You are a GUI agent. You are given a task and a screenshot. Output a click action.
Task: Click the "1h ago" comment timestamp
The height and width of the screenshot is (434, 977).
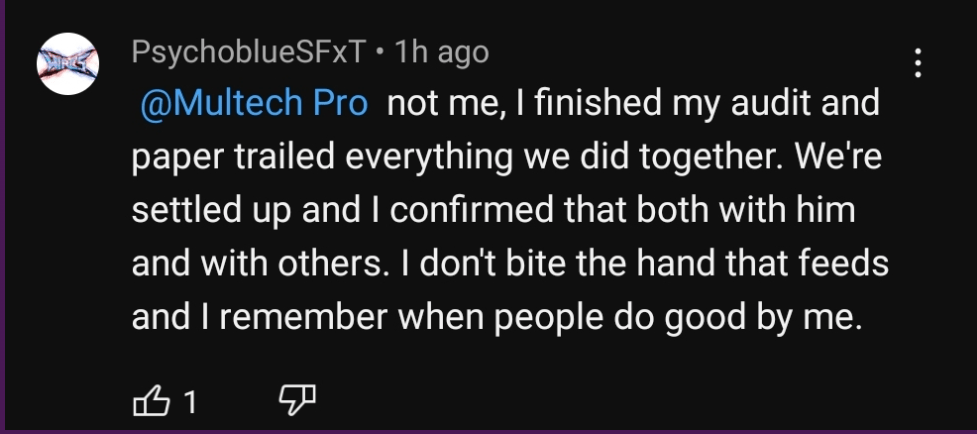[x=442, y=53]
